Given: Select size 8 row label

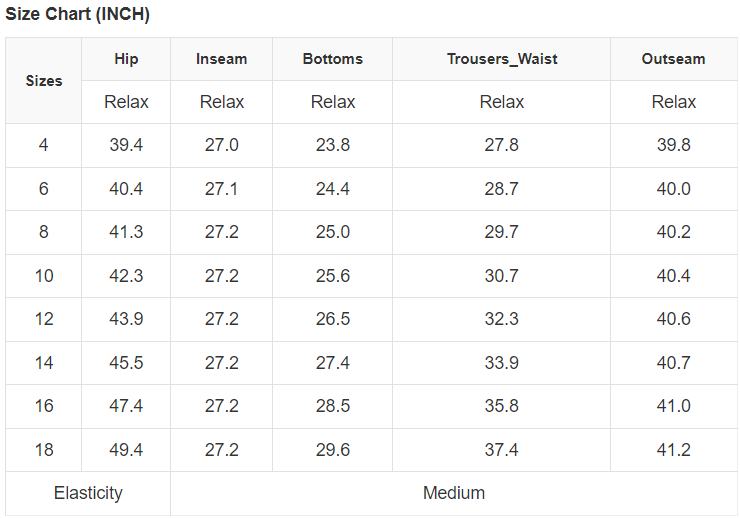Looking at the screenshot, I should (x=44, y=232).
